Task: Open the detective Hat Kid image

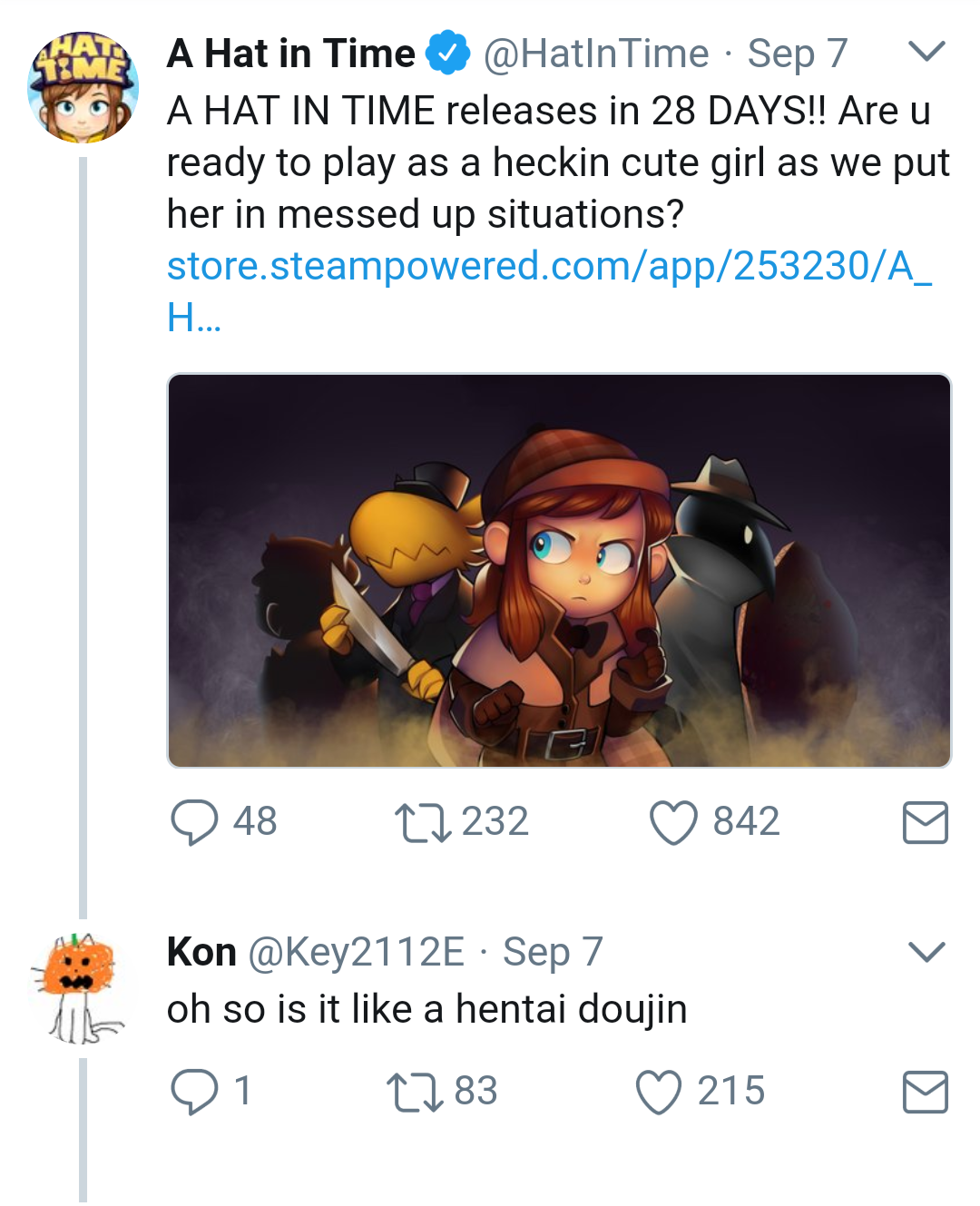Action: pos(559,571)
